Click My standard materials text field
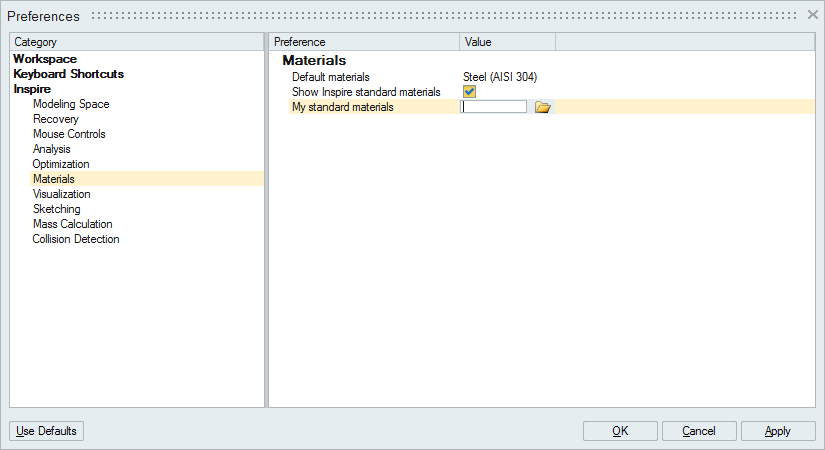 point(494,107)
